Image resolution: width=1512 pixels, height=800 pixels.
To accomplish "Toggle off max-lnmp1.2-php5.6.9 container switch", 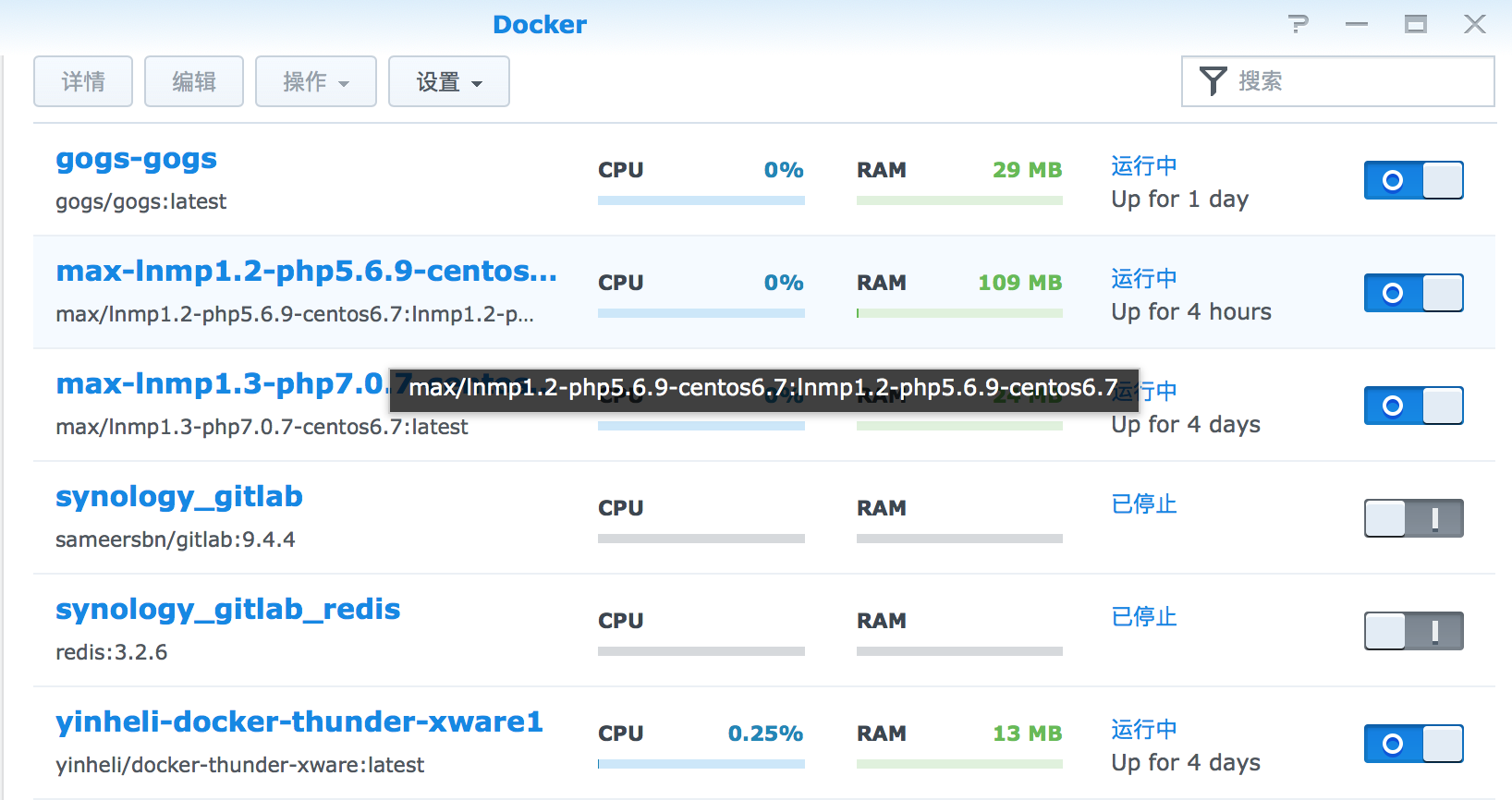I will [1414, 293].
